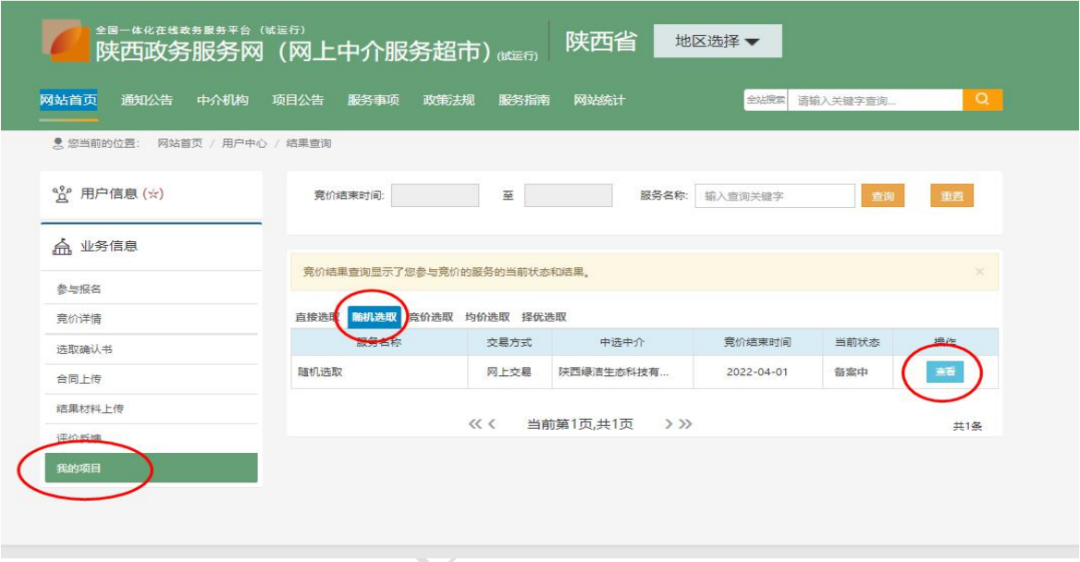Expand the 用户信息 panel
Image resolution: width=1080 pixels, height=562 pixels.
(151, 195)
